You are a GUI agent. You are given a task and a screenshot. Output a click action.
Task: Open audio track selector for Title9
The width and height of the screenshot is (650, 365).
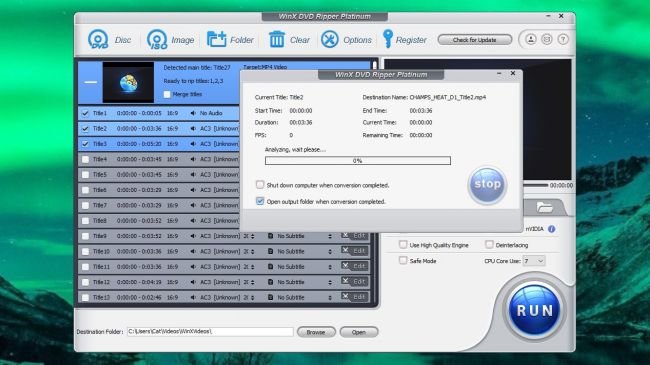252,236
